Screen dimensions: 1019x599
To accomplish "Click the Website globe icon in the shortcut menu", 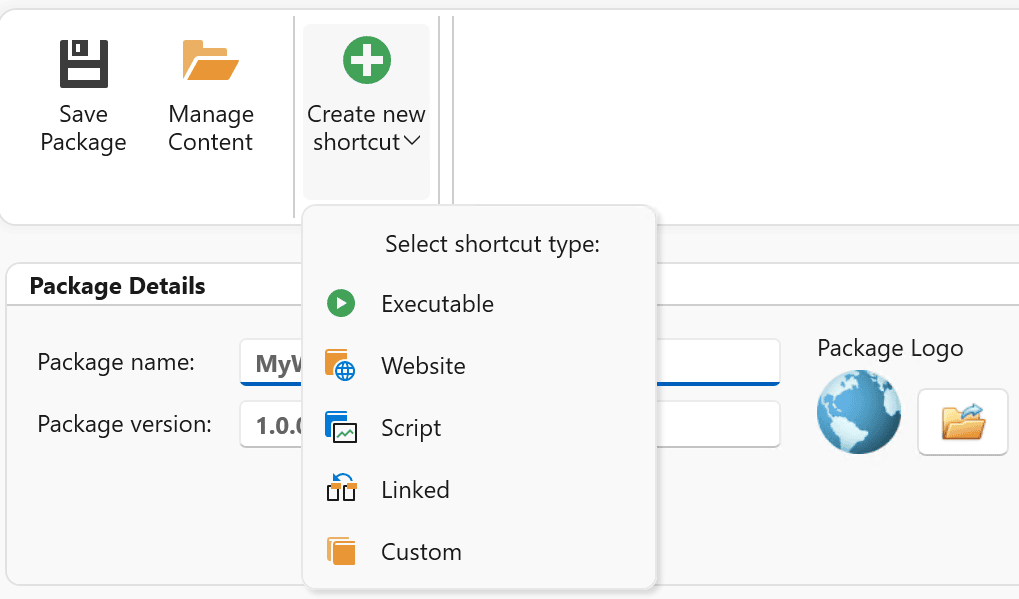I will click(341, 365).
